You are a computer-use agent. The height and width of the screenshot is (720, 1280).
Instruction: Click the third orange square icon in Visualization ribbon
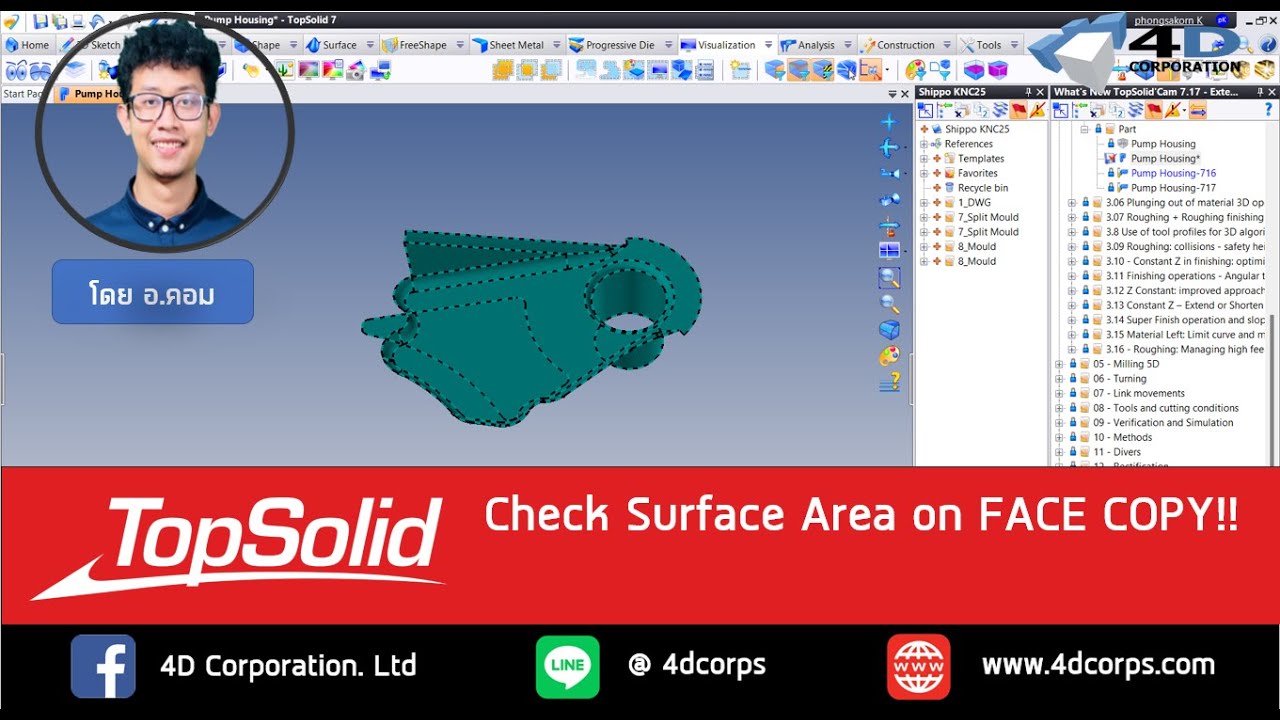coord(550,70)
